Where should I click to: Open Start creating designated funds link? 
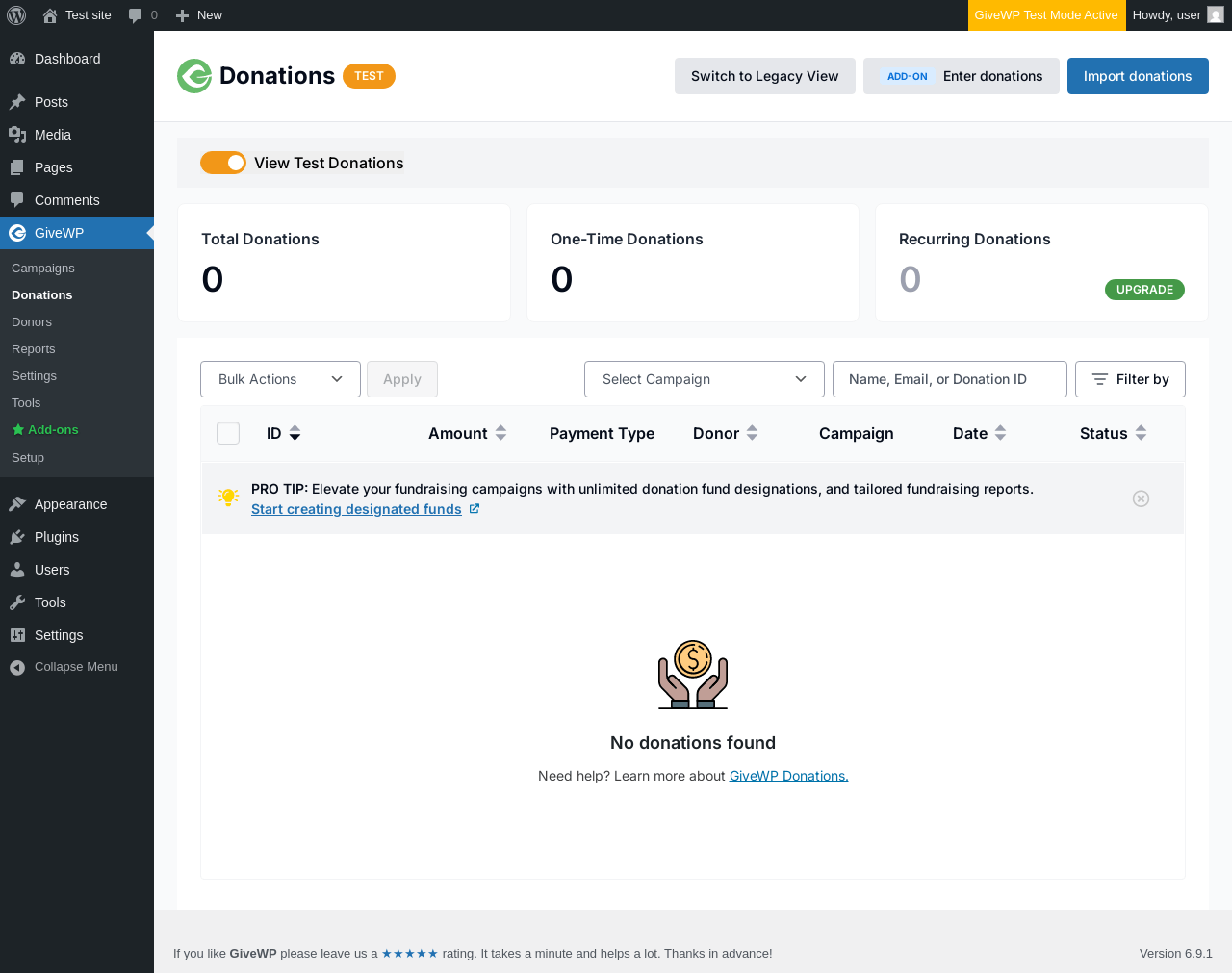tap(356, 509)
